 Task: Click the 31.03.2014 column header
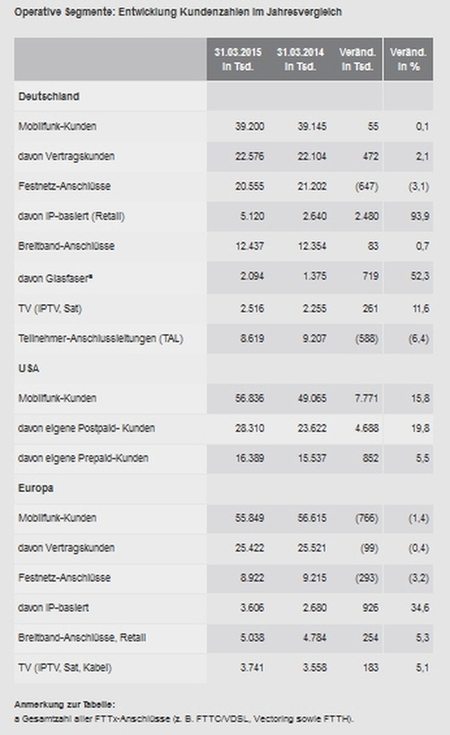(x=300, y=59)
